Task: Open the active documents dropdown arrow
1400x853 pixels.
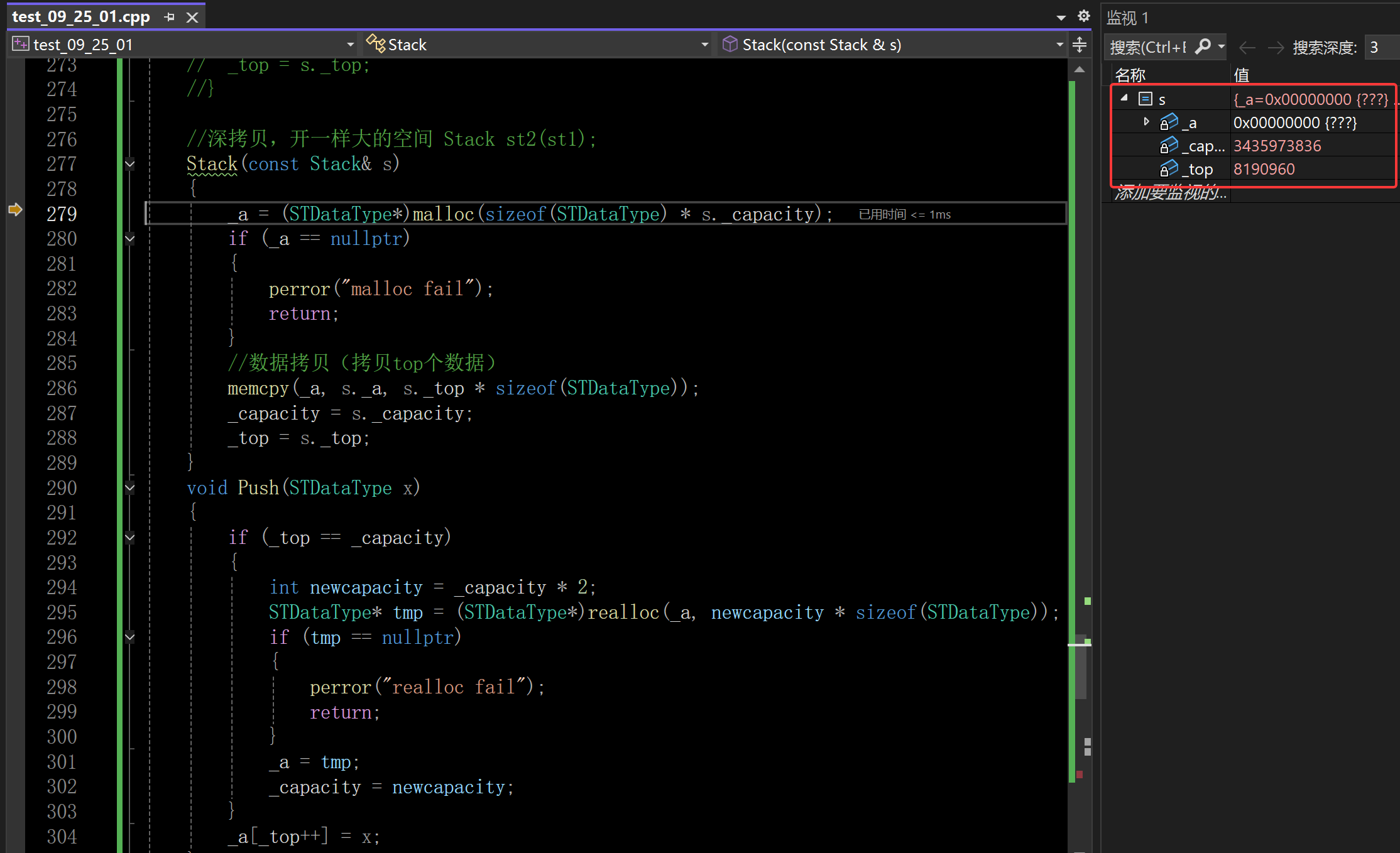Action: point(1061,18)
